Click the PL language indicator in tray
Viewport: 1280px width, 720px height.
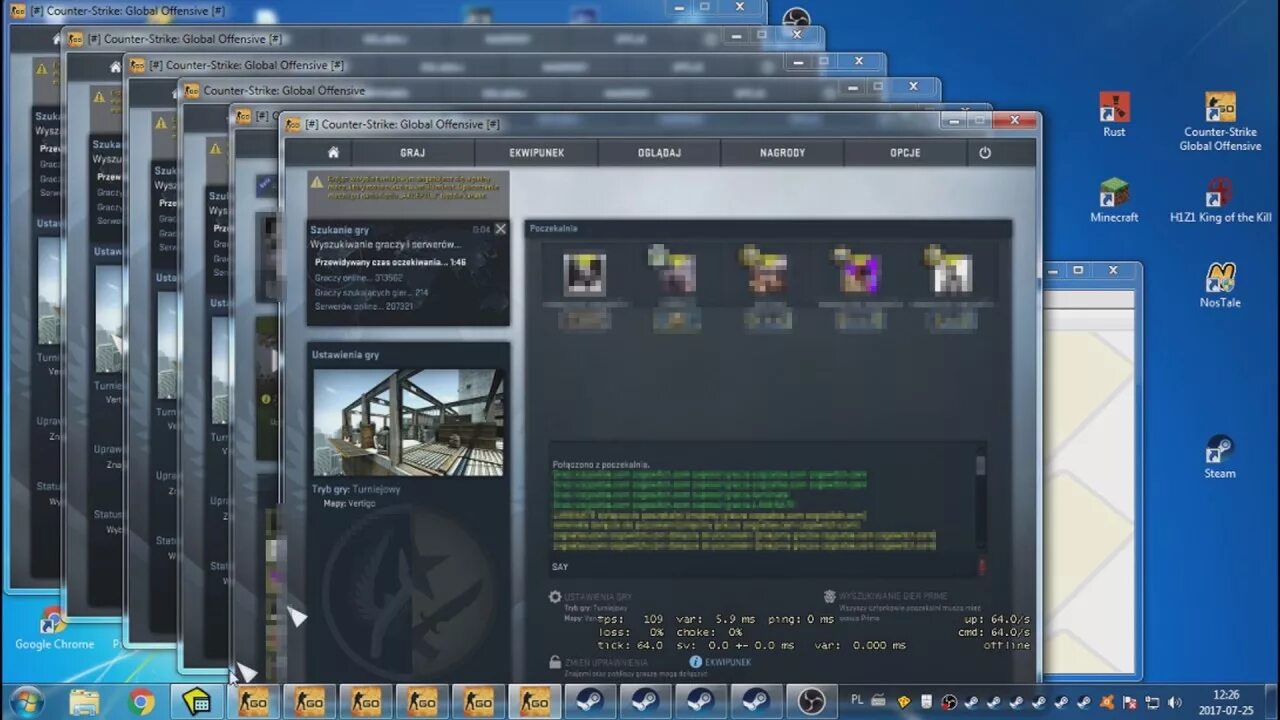[x=857, y=701]
